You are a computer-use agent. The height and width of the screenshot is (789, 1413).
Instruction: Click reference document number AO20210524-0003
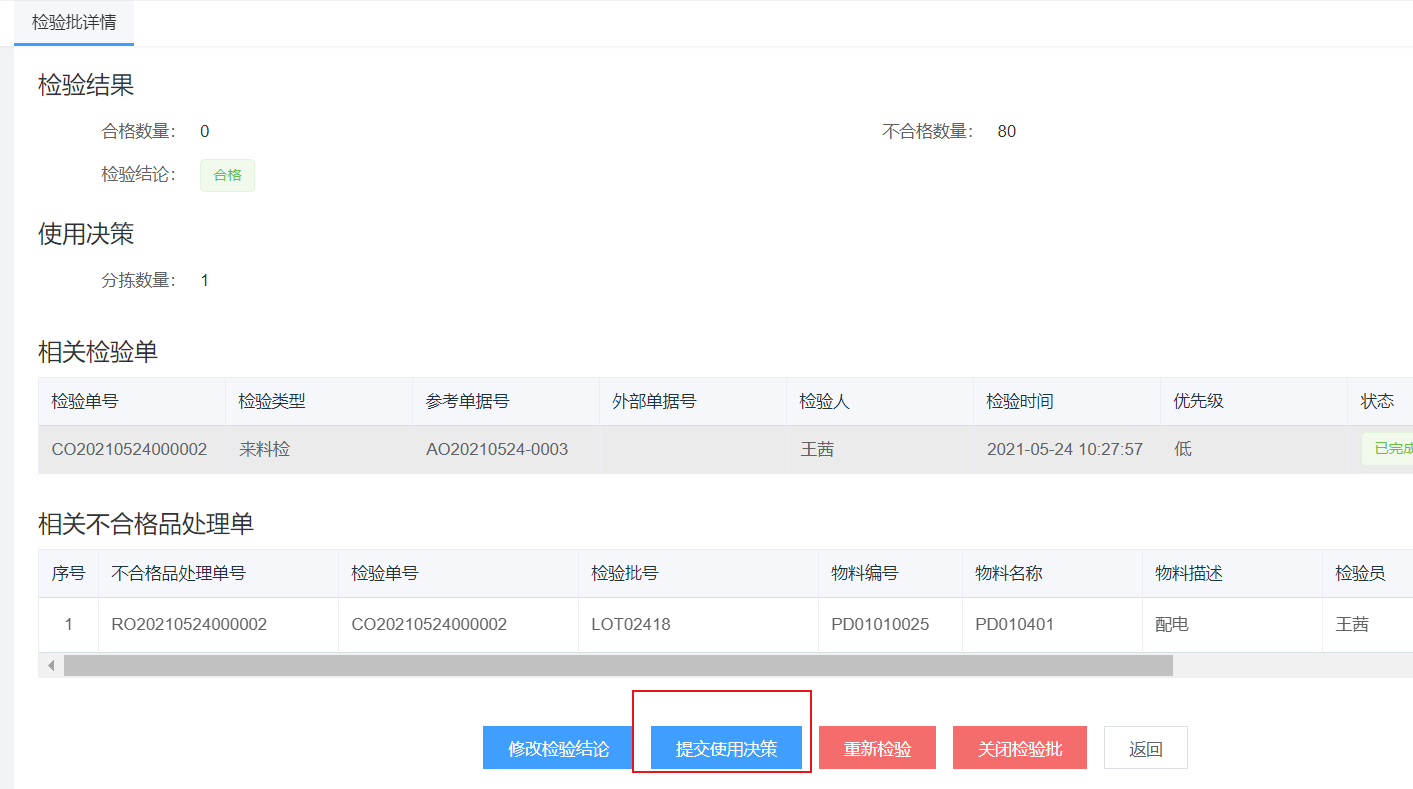click(497, 449)
